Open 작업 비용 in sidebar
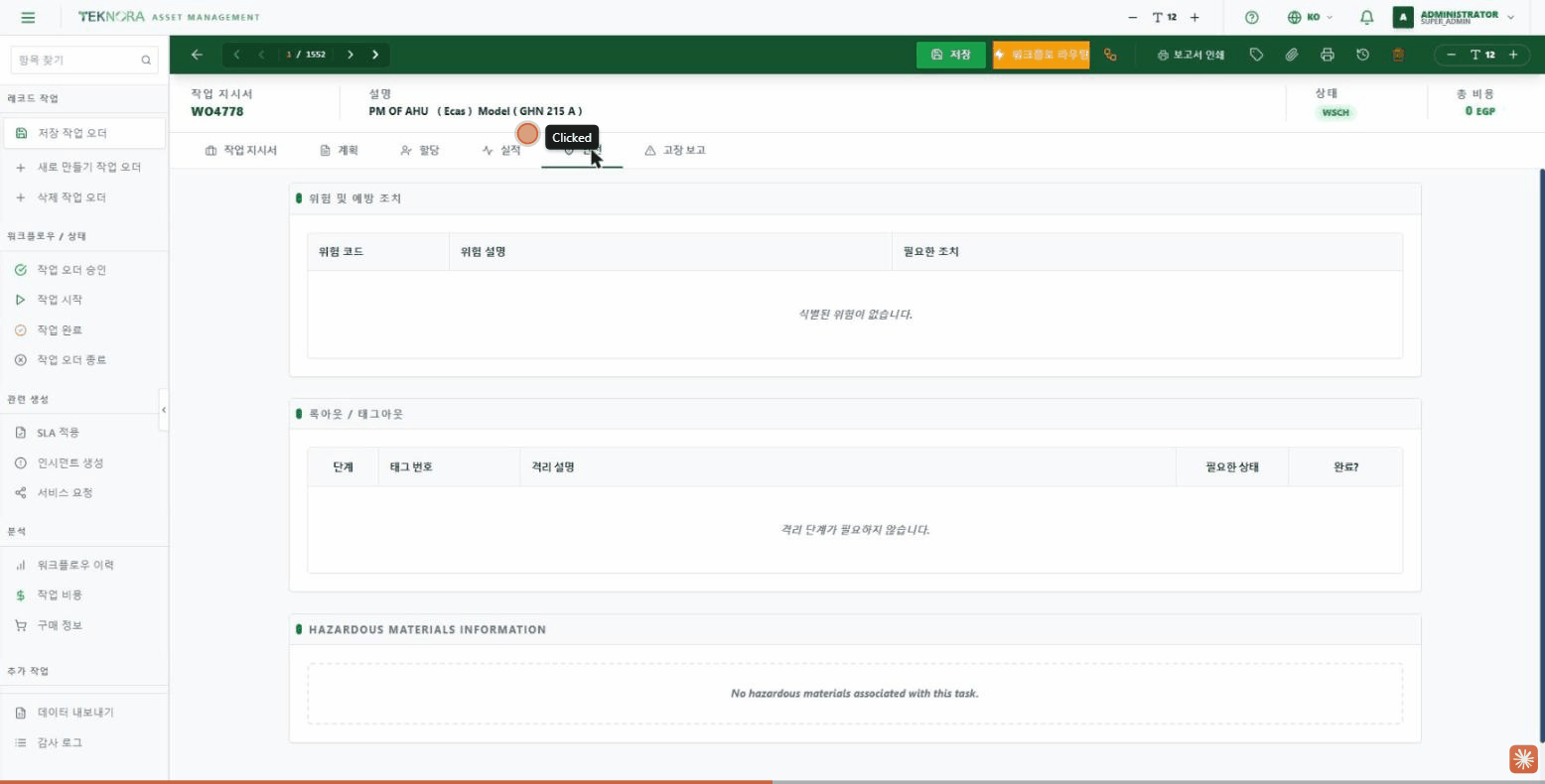 83,594
